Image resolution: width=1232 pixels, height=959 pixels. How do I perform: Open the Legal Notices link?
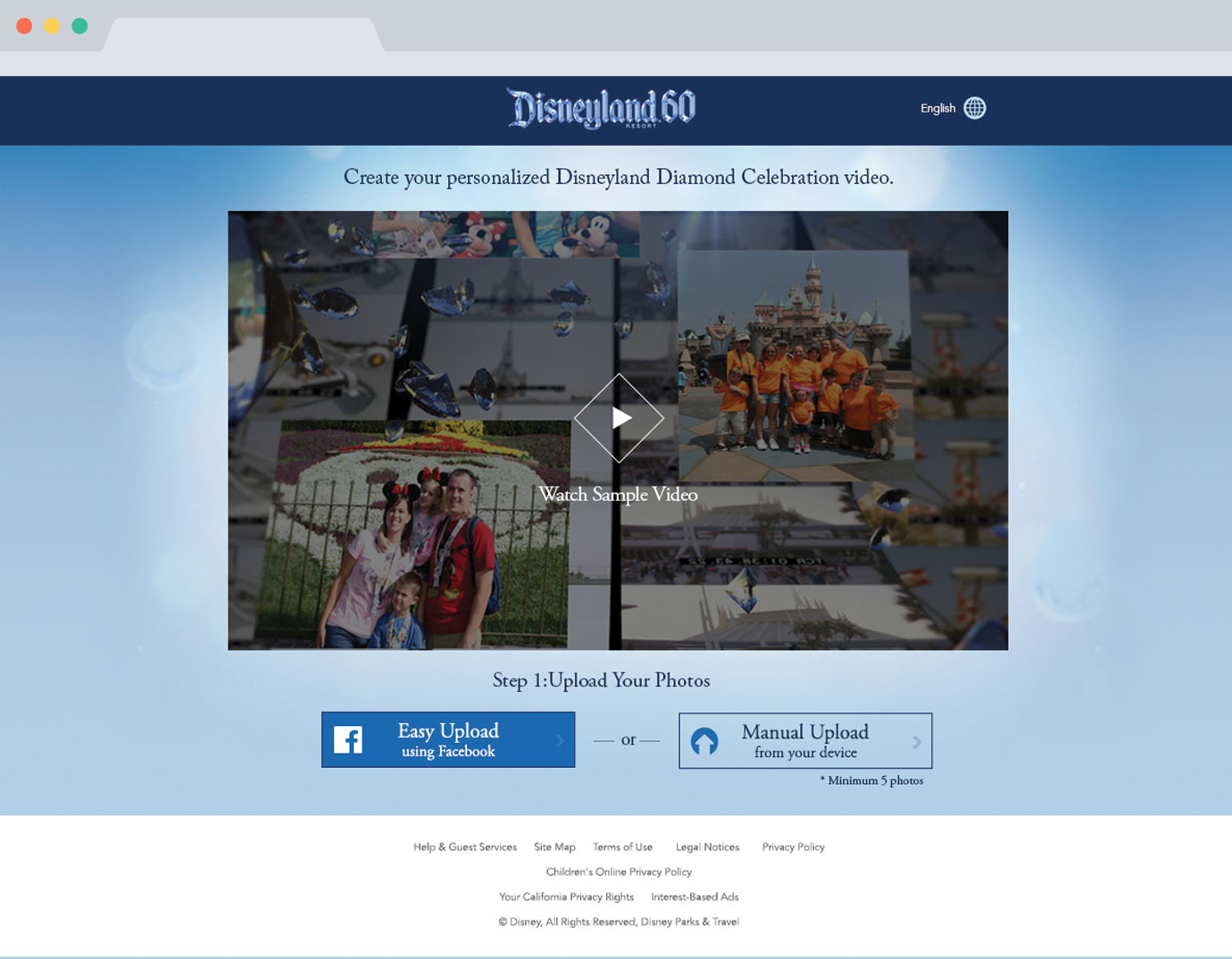(707, 846)
